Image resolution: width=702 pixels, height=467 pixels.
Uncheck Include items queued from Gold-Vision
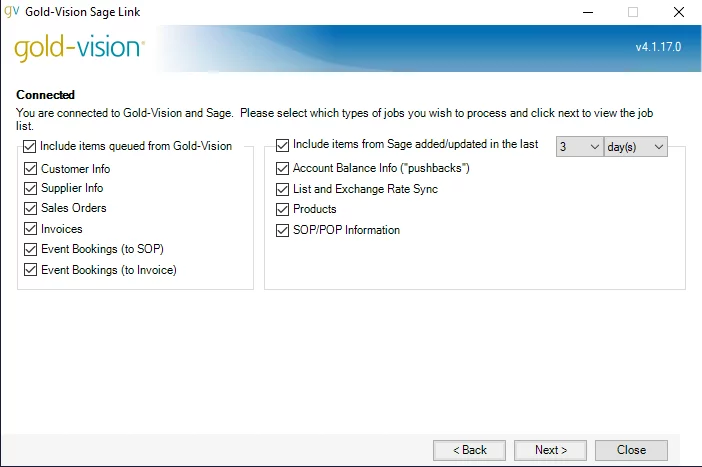pos(30,146)
